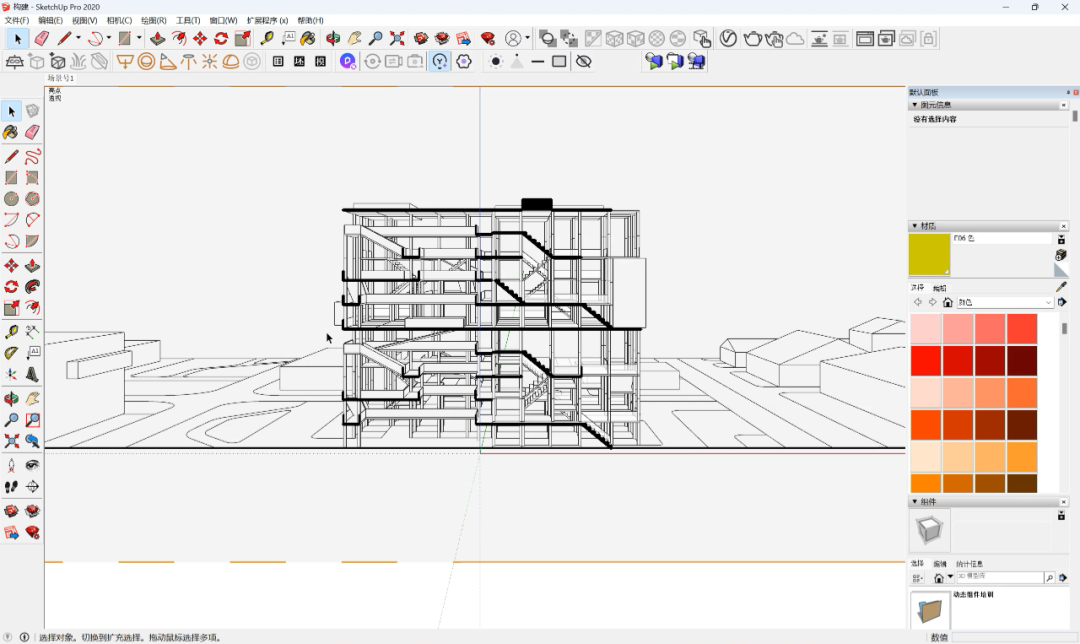Image resolution: width=1080 pixels, height=644 pixels.
Task: Select the Follow Me tool in left toolbar
Action: (x=32, y=287)
